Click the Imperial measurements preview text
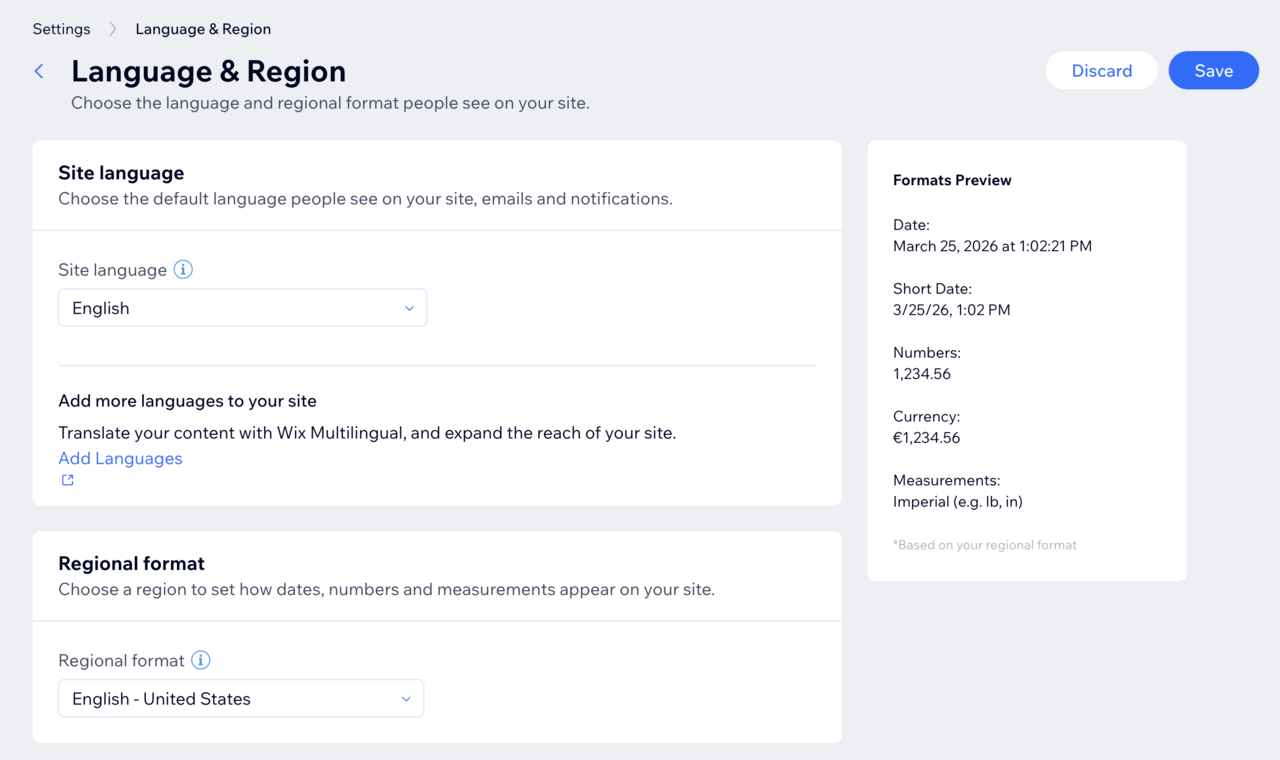Screen dimensions: 1280x760 957,502
